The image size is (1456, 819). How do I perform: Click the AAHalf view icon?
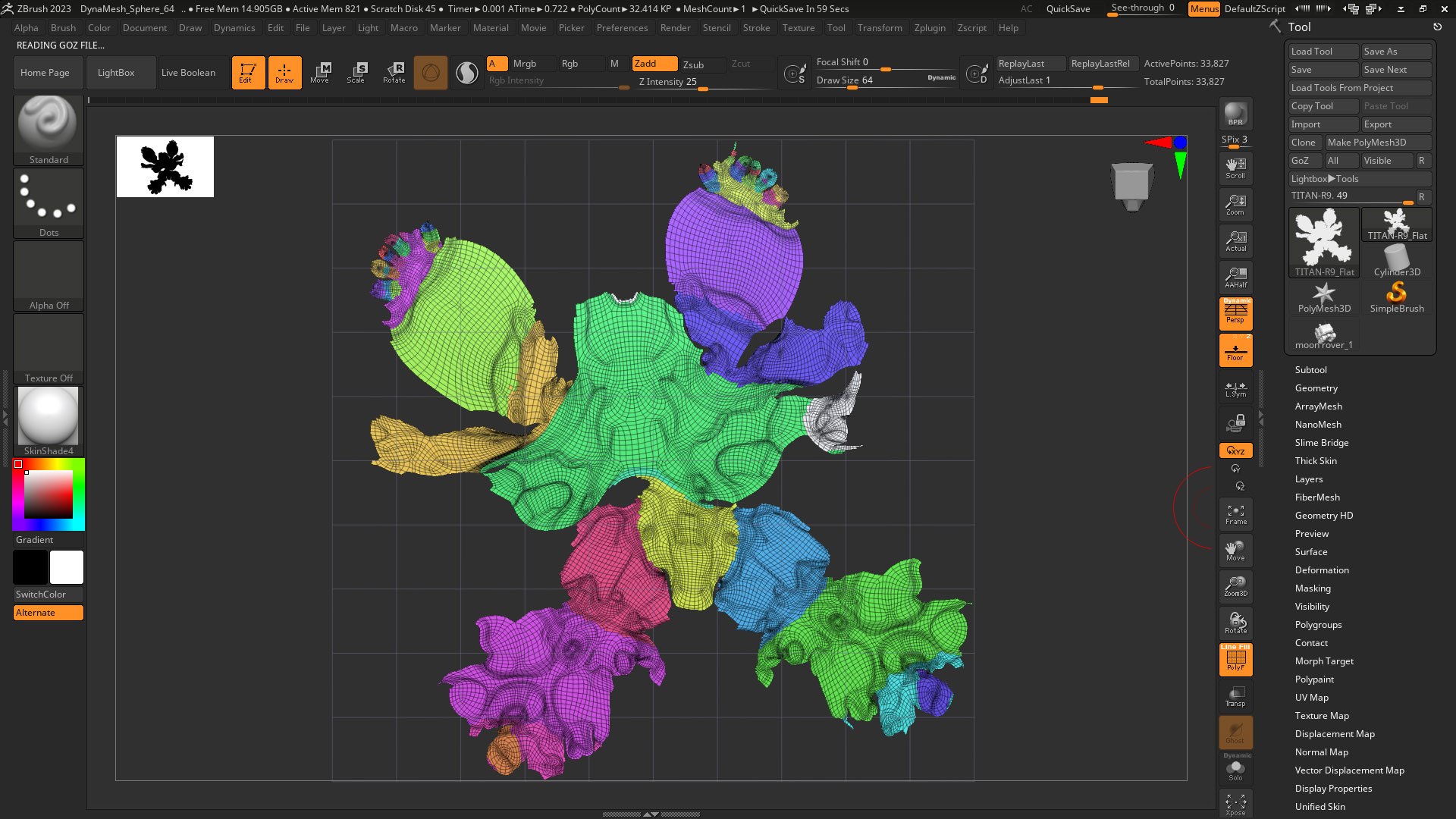1235,278
